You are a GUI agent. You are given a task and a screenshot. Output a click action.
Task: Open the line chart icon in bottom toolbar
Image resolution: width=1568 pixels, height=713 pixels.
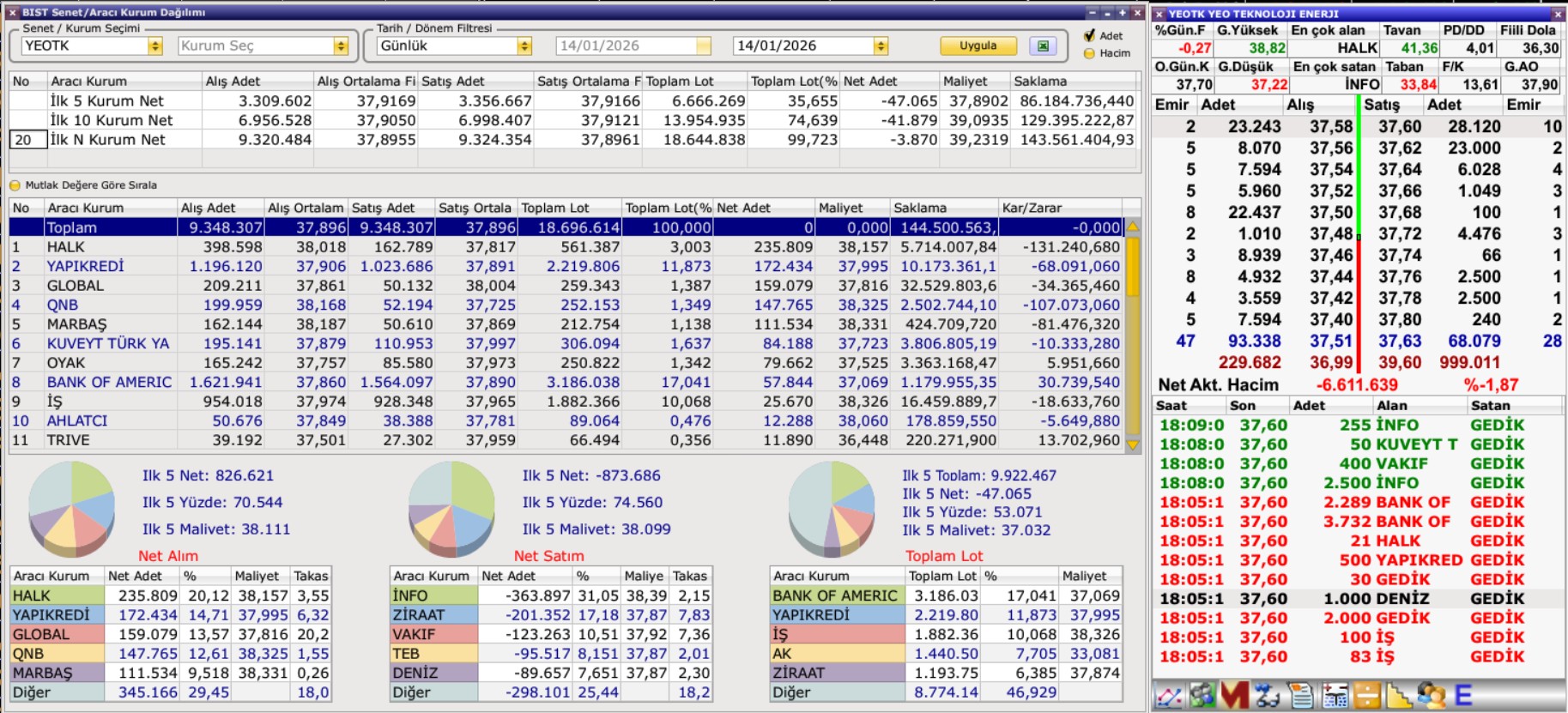tap(1169, 696)
